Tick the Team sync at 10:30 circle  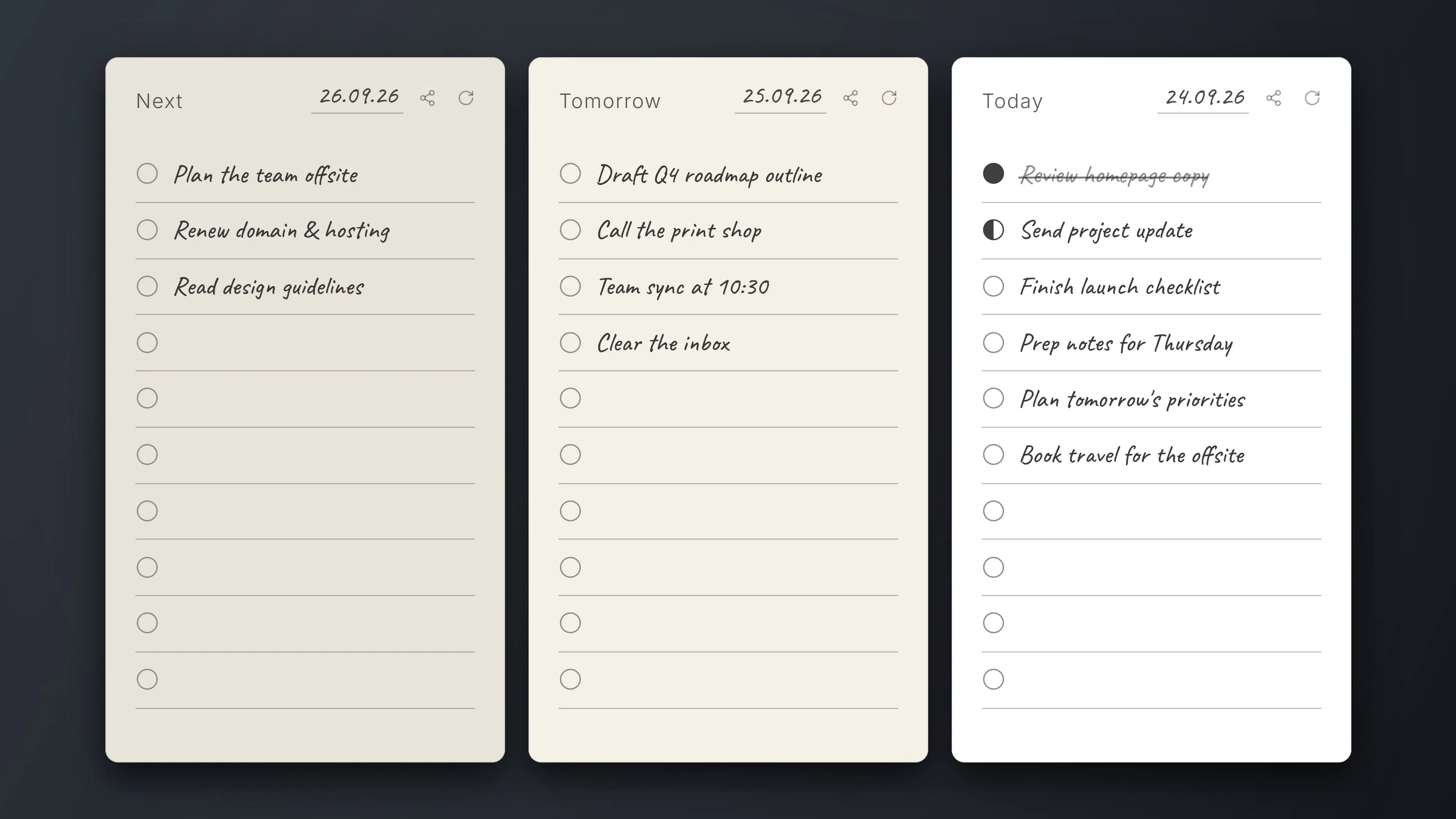570,286
